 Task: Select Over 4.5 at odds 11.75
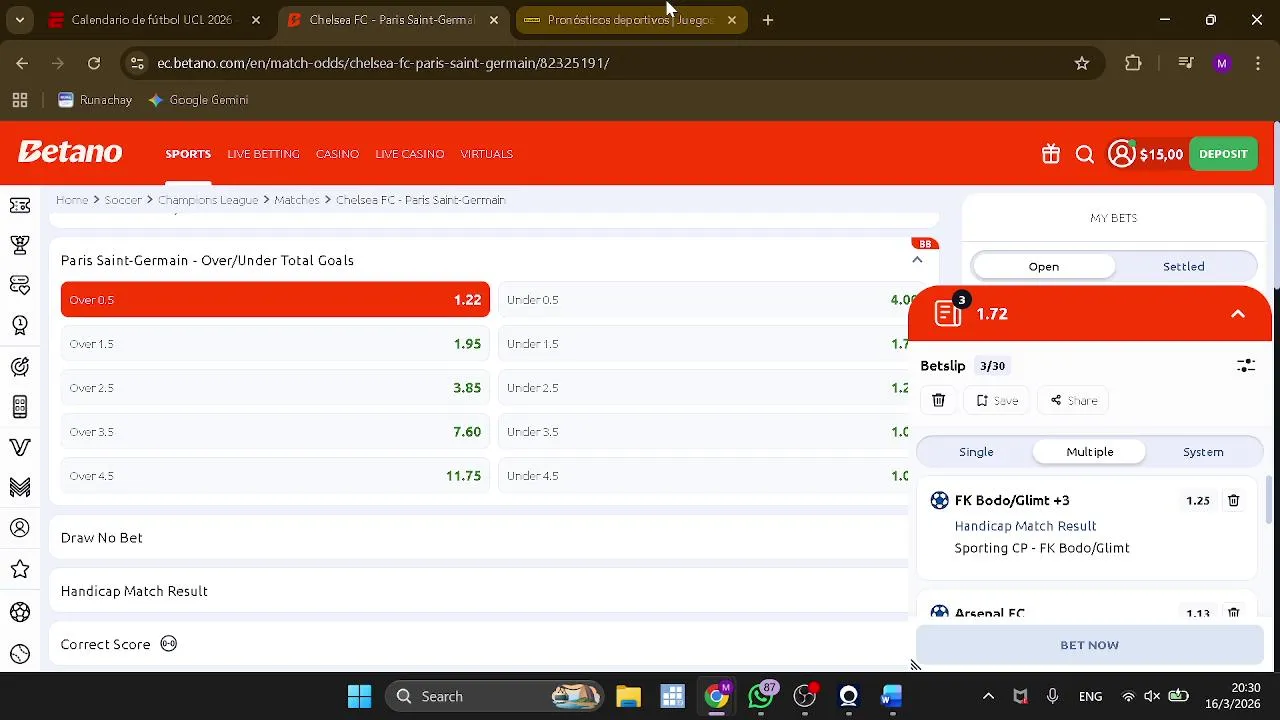pos(275,476)
